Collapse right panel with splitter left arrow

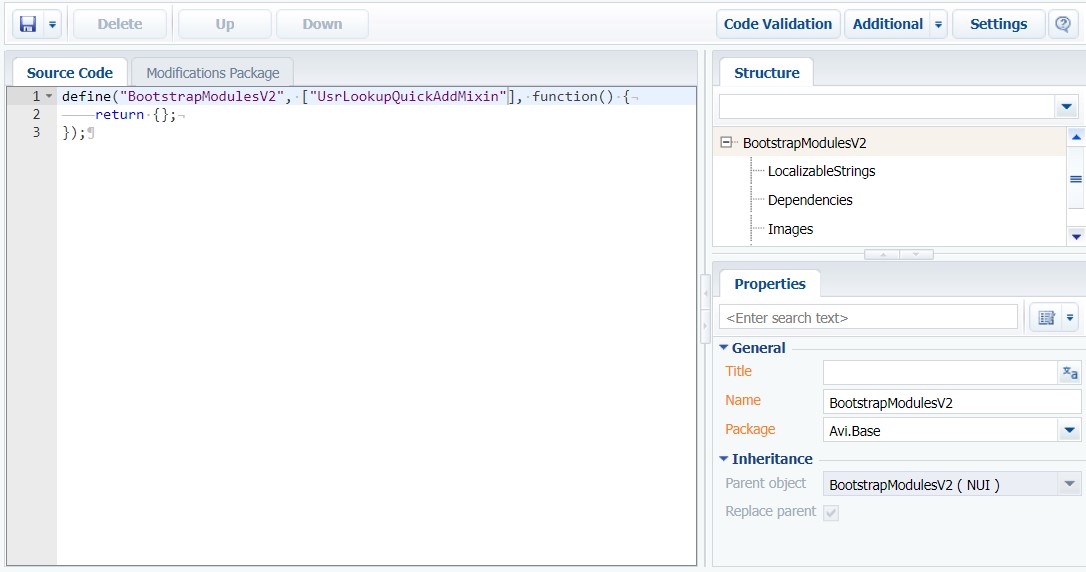coord(705,294)
